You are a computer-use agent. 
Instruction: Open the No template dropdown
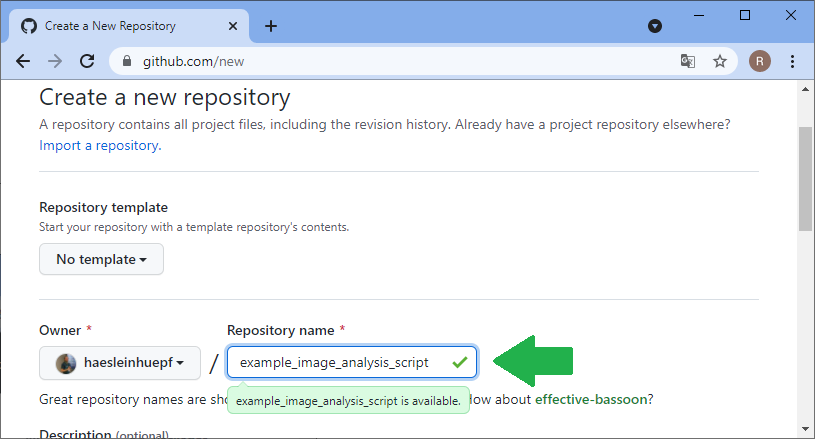101,259
